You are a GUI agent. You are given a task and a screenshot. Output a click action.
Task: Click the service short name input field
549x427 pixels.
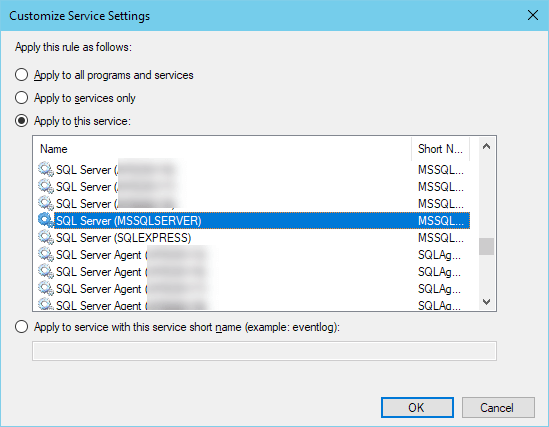click(x=264, y=351)
